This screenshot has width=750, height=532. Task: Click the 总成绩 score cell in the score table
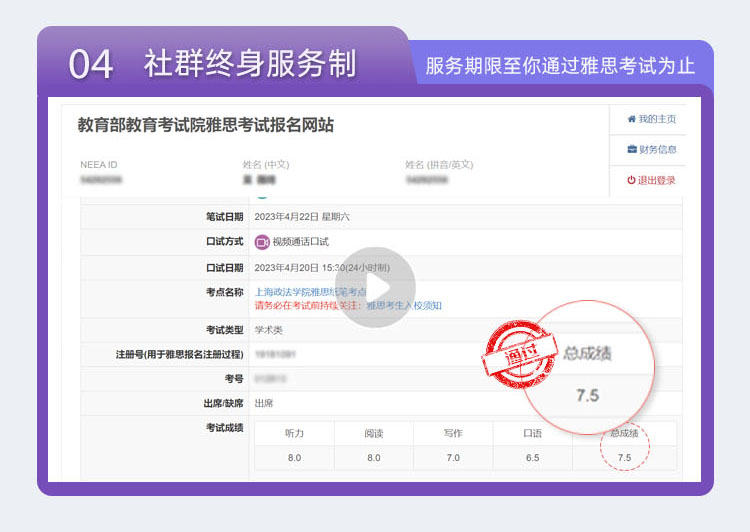pyautogui.click(x=624, y=458)
